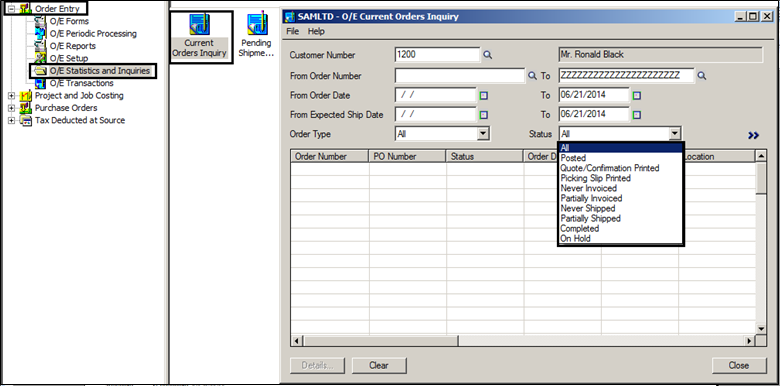
Task: Click the O/E Periodic Processing folder icon
Action: (40, 34)
